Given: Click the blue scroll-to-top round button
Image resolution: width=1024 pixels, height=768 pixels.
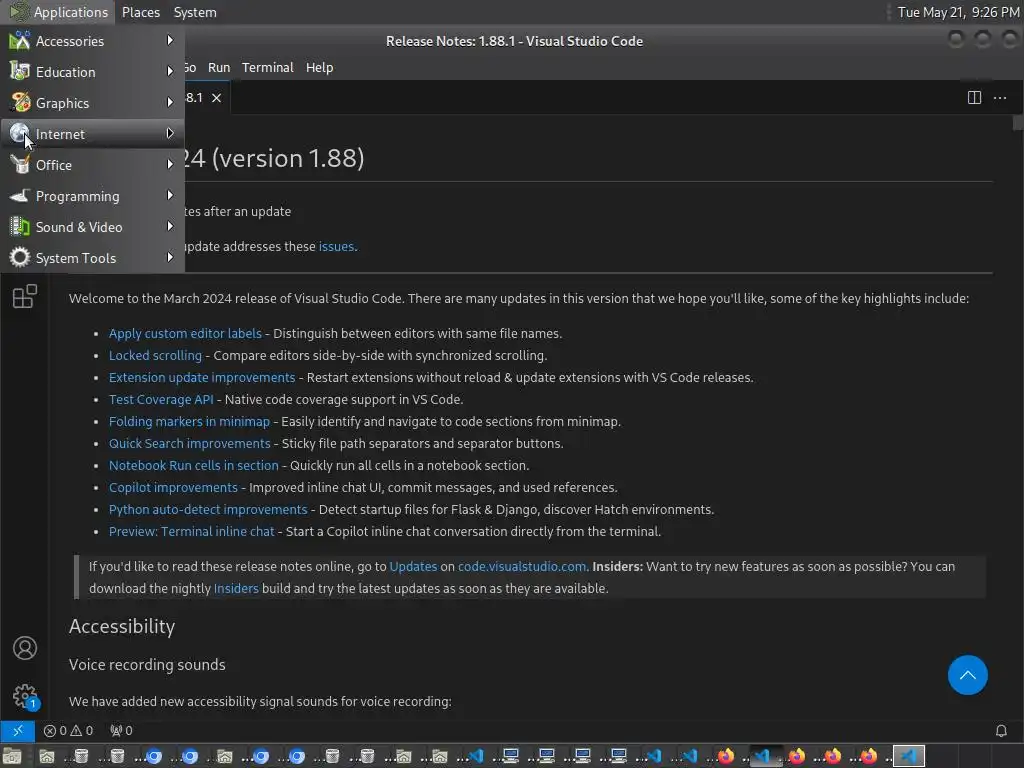Looking at the screenshot, I should click(x=967, y=675).
